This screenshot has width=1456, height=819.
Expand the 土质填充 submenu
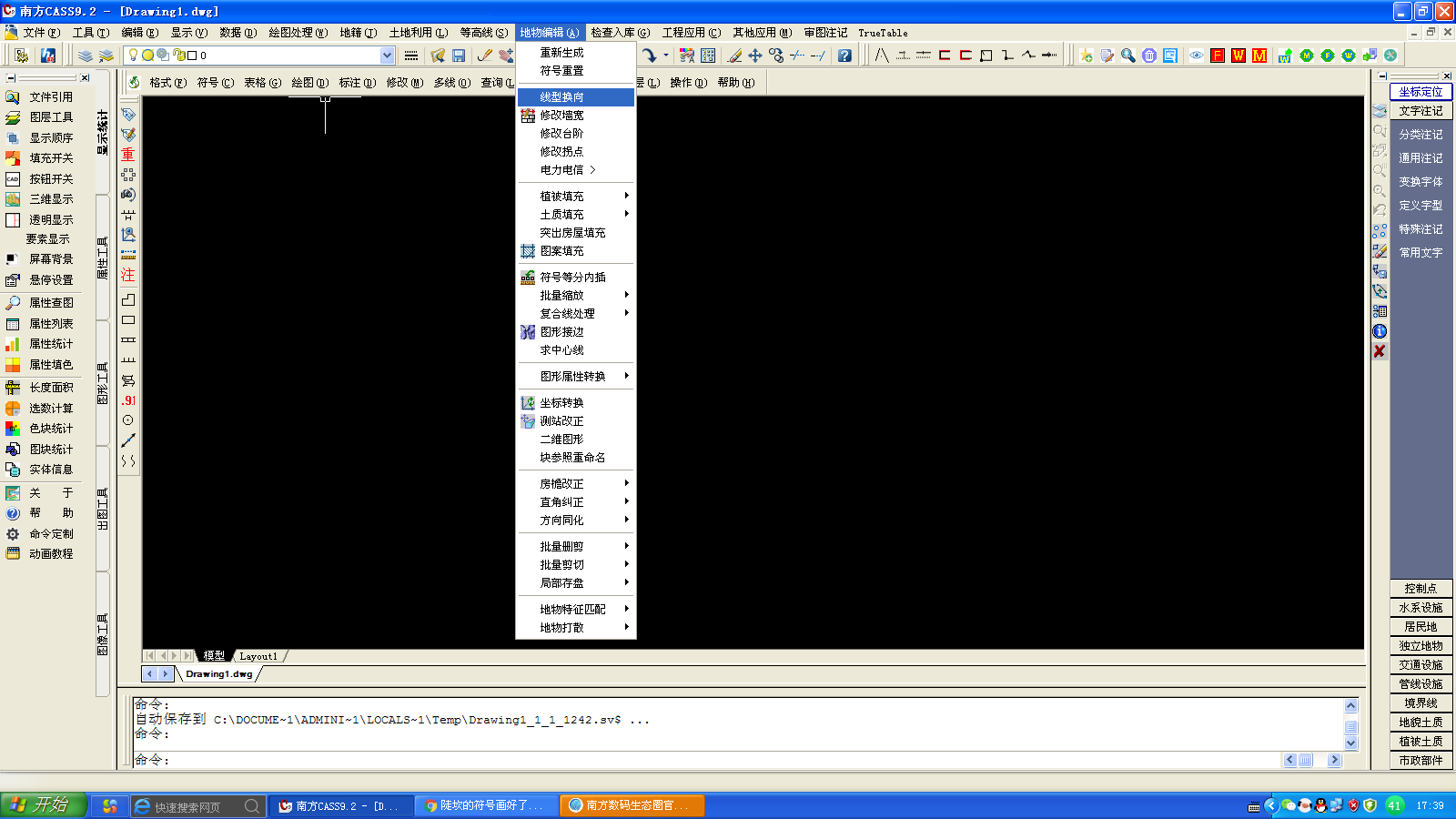(575, 214)
